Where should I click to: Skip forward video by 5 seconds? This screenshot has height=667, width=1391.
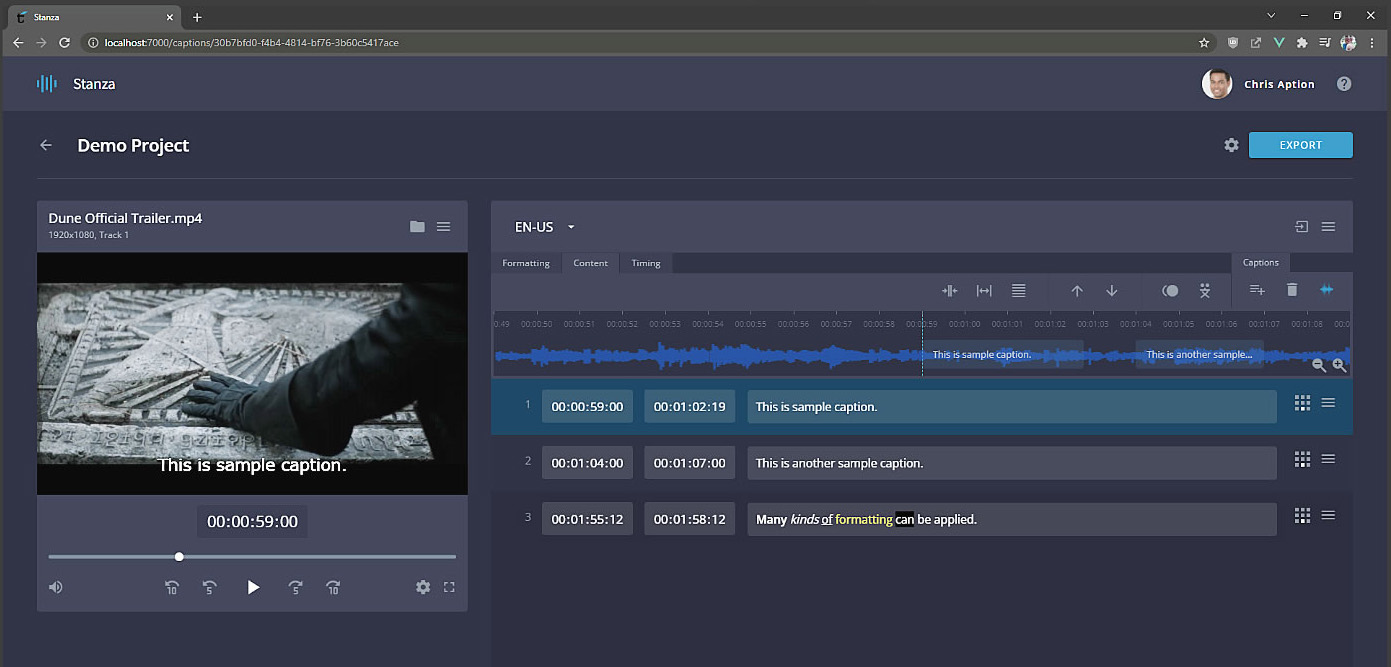tap(295, 588)
